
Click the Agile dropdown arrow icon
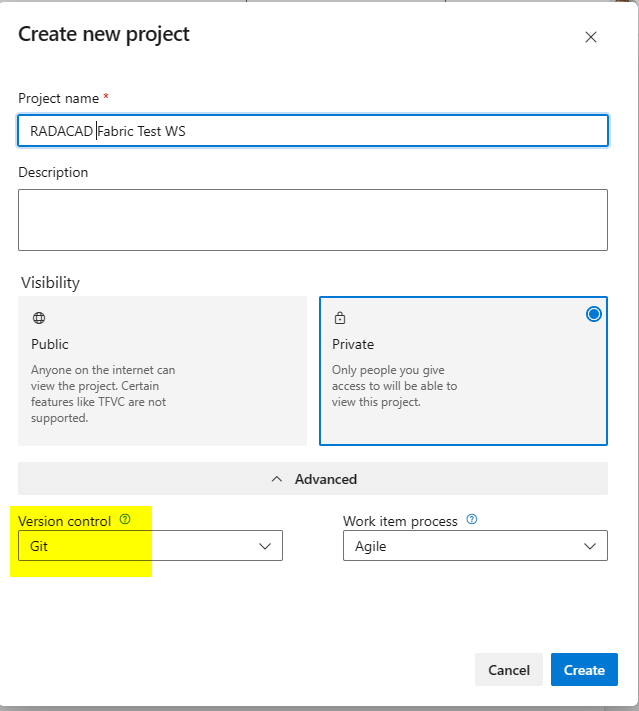590,546
